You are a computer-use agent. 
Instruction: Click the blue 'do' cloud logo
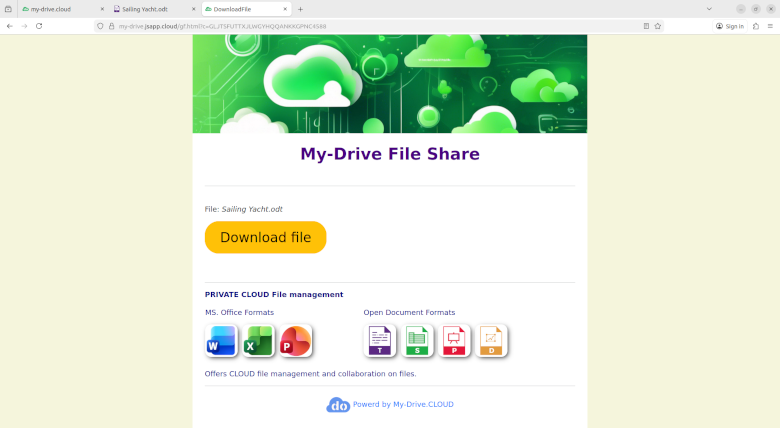[338, 405]
